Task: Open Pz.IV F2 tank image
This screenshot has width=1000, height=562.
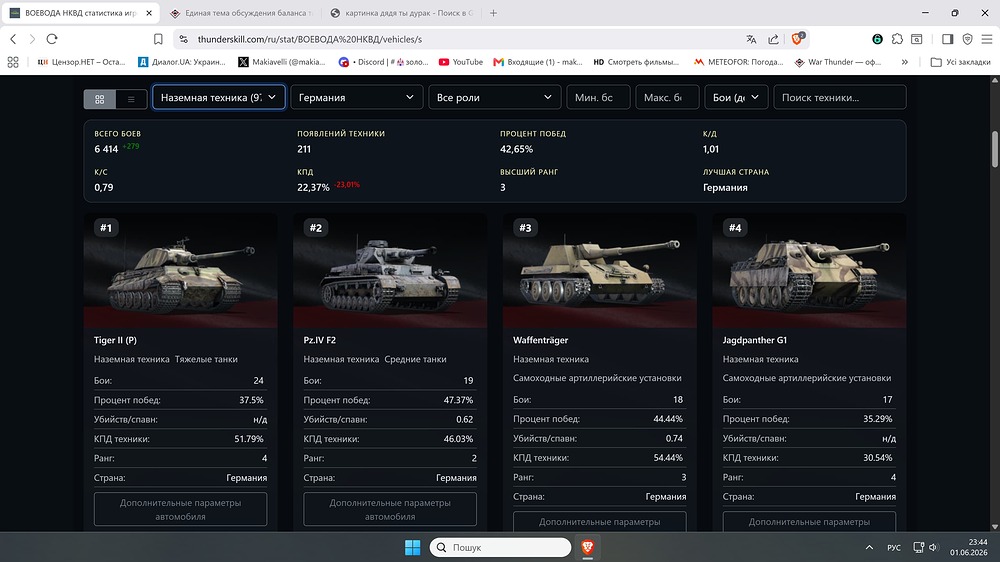Action: pos(390,270)
